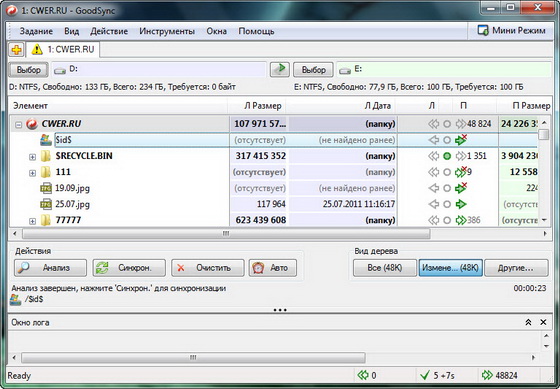
Task: Click the Анализ button
Action: click(50, 268)
